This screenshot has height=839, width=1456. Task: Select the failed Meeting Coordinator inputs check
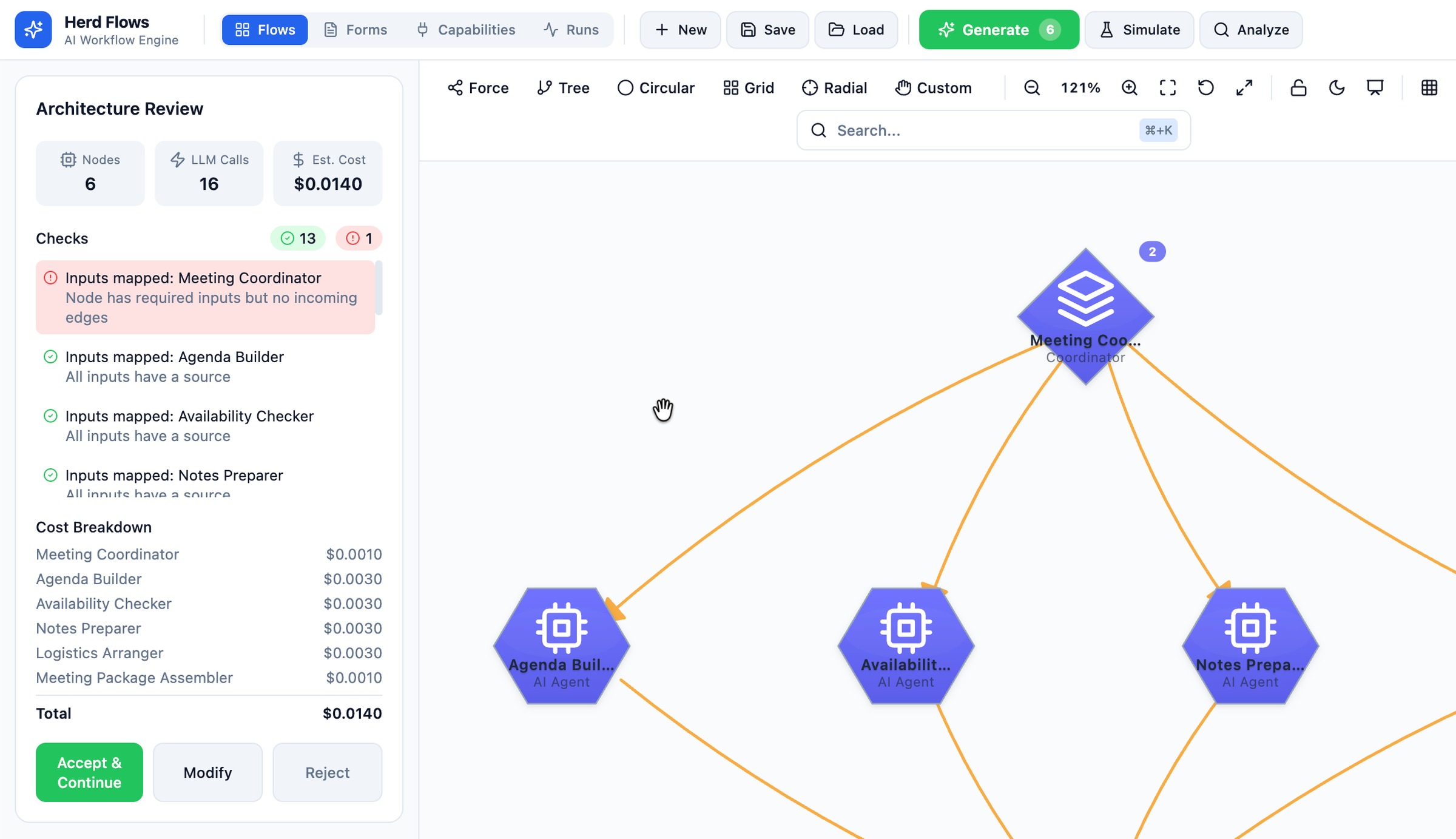(x=205, y=297)
